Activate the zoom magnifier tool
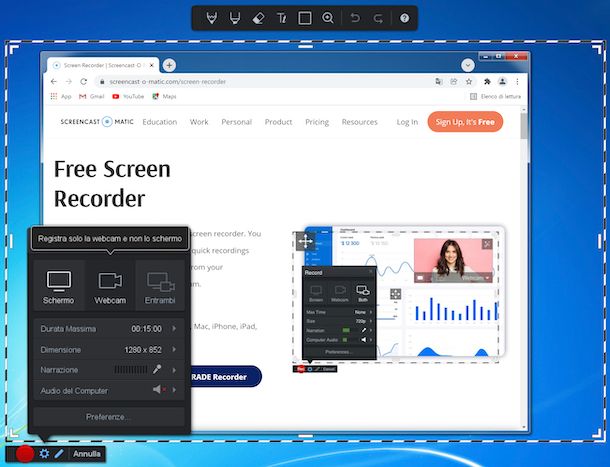 (328, 18)
